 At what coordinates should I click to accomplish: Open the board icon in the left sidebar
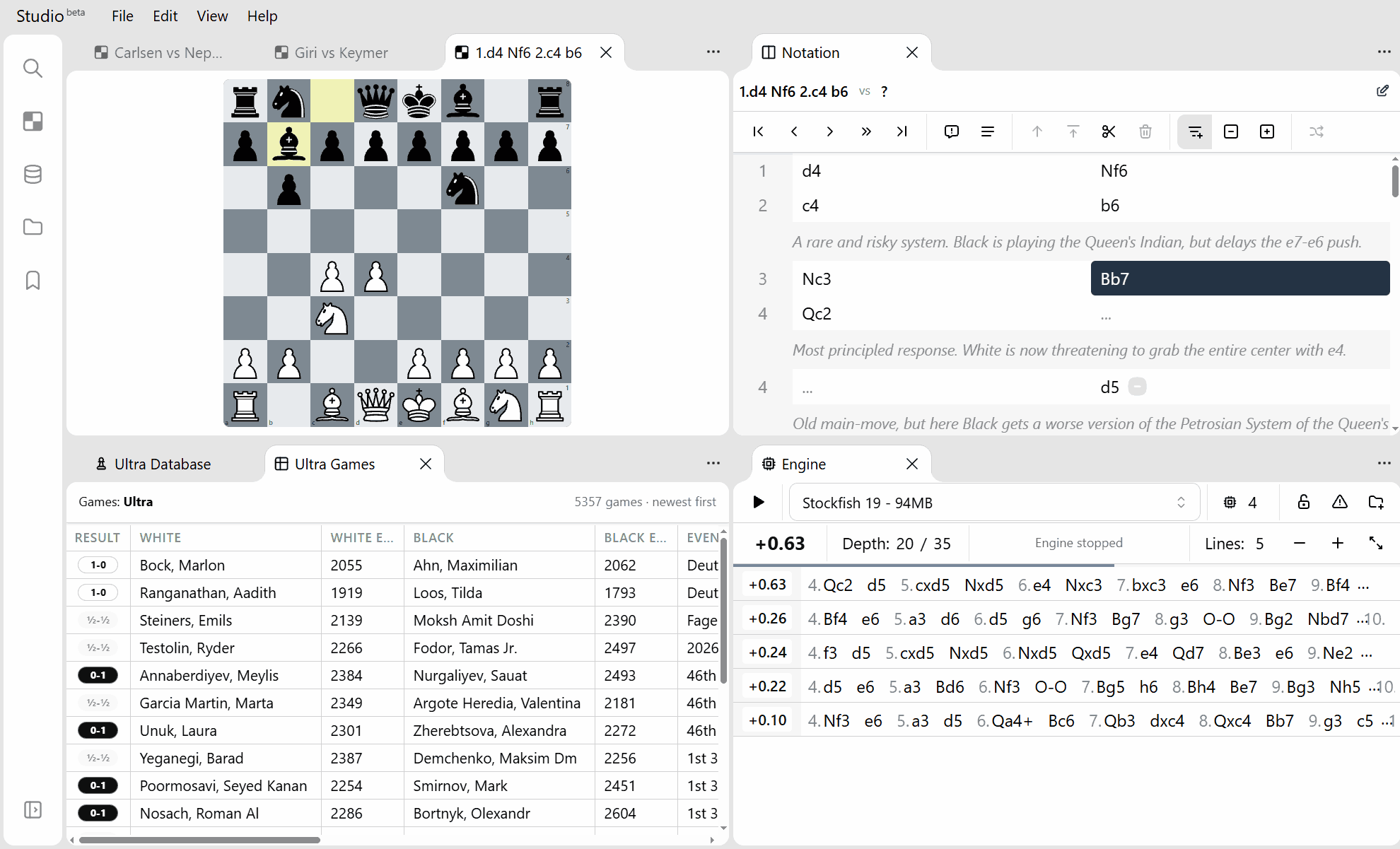coord(33,122)
